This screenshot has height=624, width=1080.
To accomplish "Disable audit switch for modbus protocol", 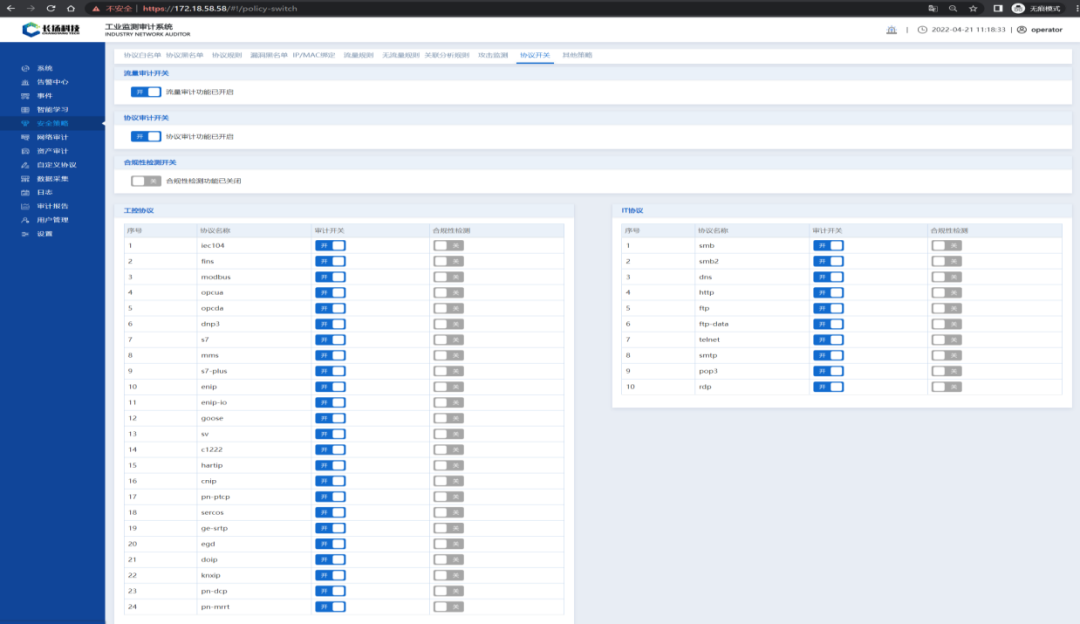I will coord(330,277).
